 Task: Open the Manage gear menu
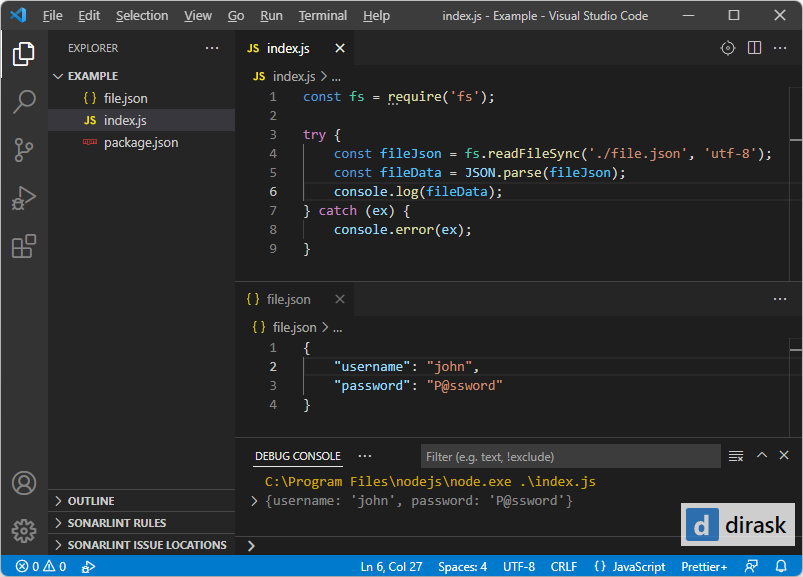point(23,531)
